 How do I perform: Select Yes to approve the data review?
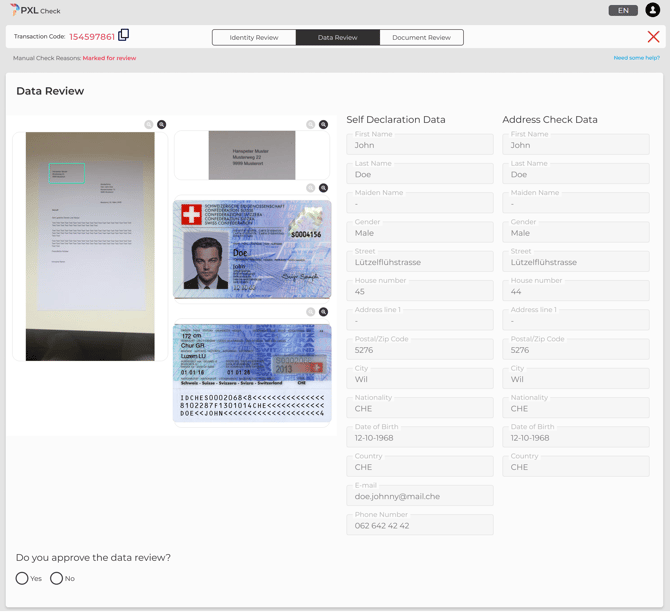tap(22, 578)
